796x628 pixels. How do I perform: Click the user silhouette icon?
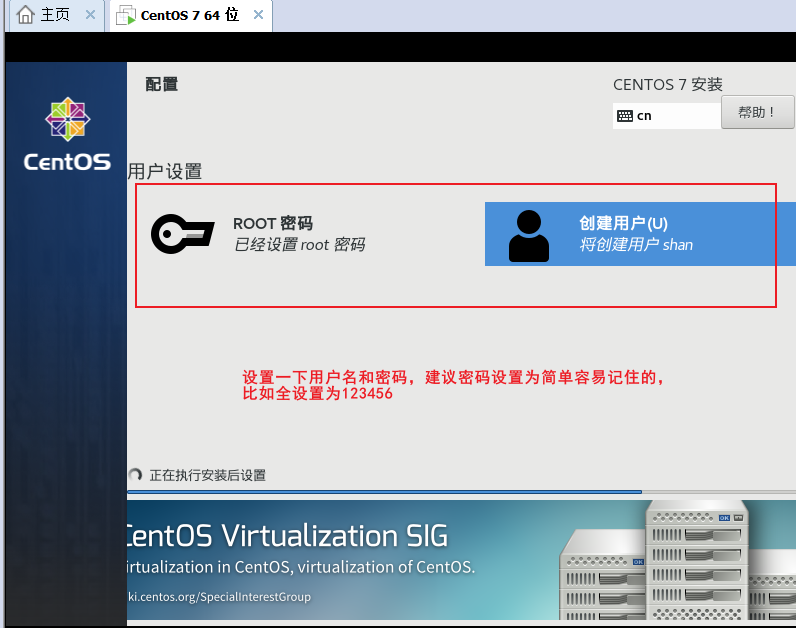click(528, 236)
